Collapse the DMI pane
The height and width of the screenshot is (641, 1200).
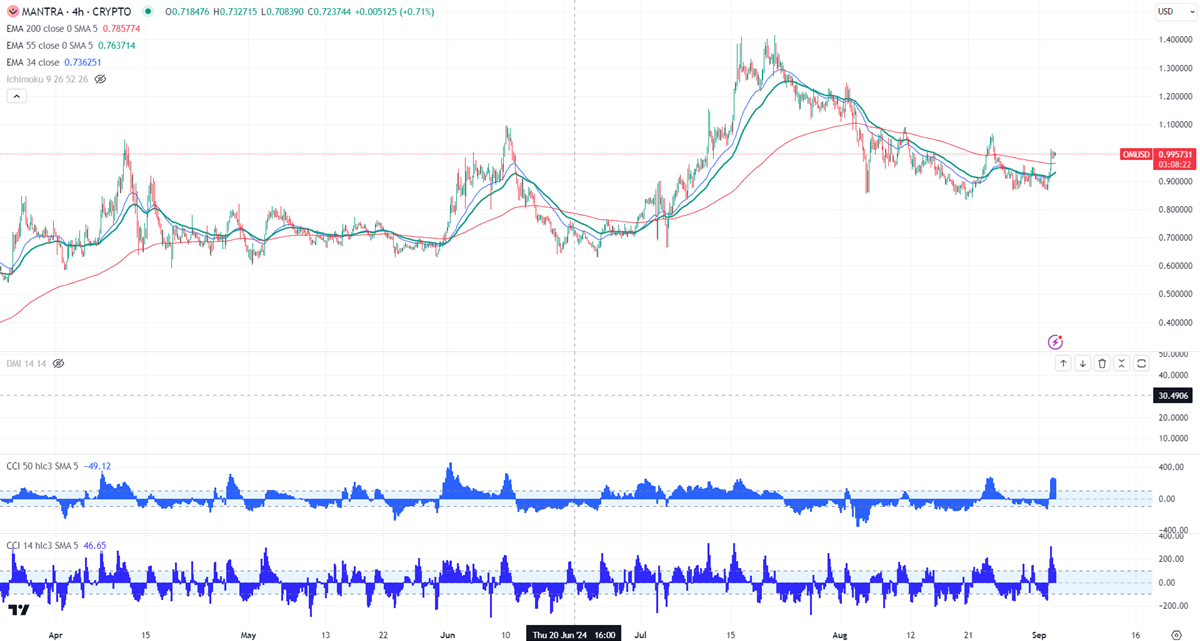click(1121, 364)
